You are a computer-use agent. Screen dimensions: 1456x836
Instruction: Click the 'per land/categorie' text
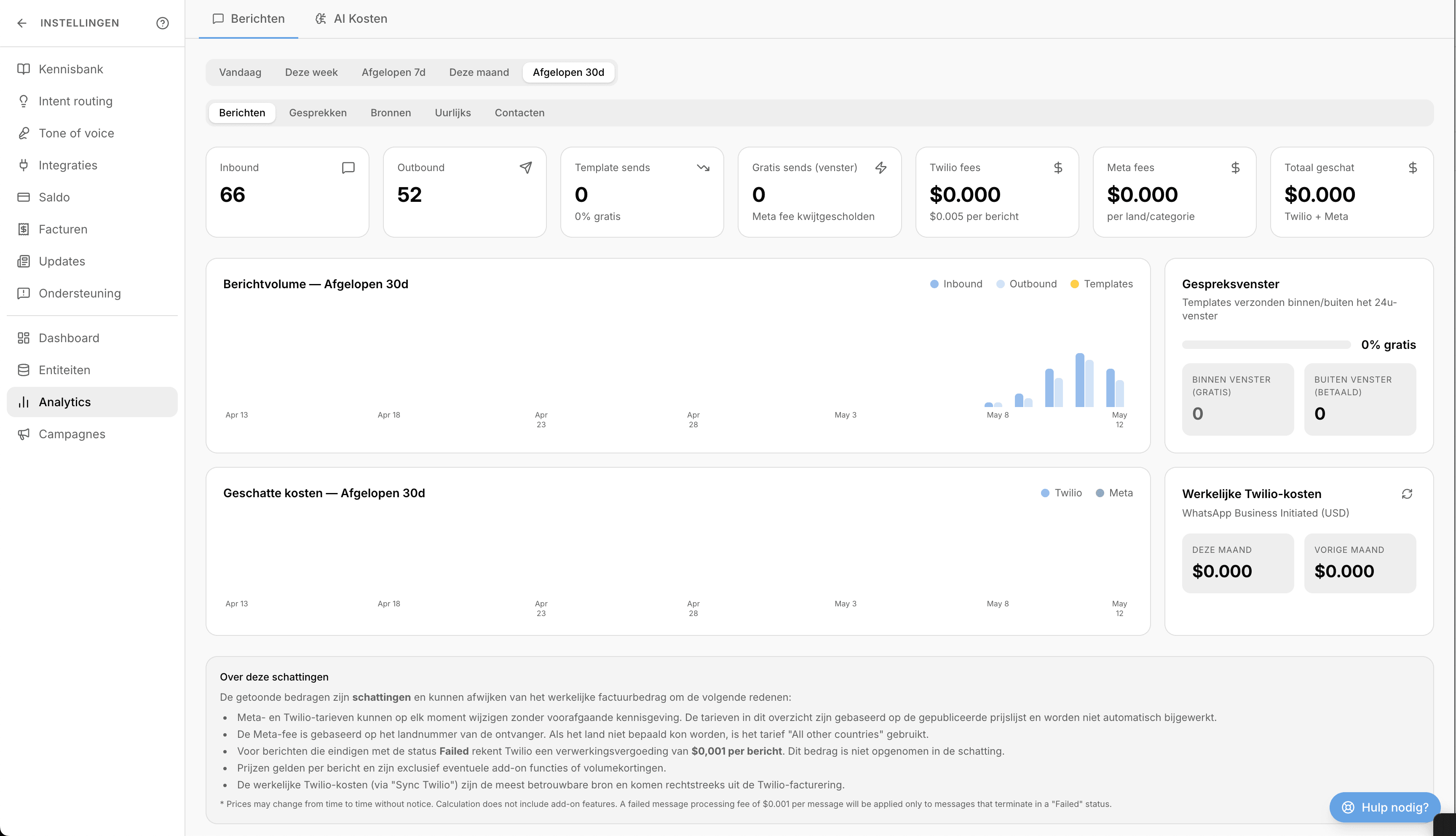[x=1151, y=217]
